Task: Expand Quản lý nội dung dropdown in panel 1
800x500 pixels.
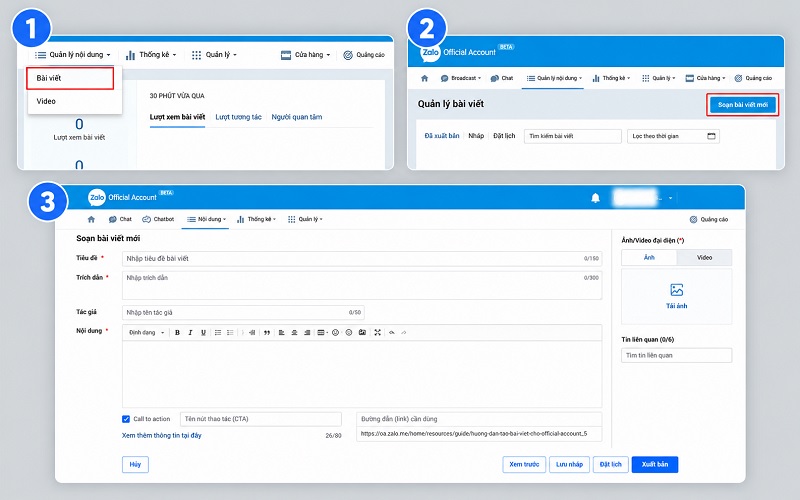Action: [x=72, y=55]
